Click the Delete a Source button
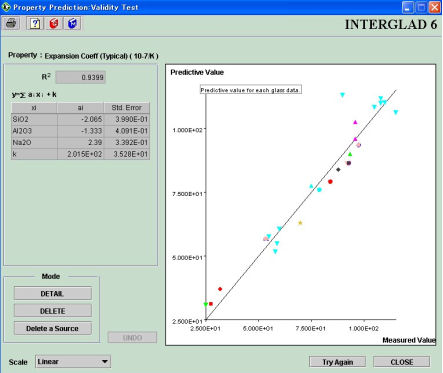Image resolution: width=443 pixels, height=373 pixels. pos(53,328)
